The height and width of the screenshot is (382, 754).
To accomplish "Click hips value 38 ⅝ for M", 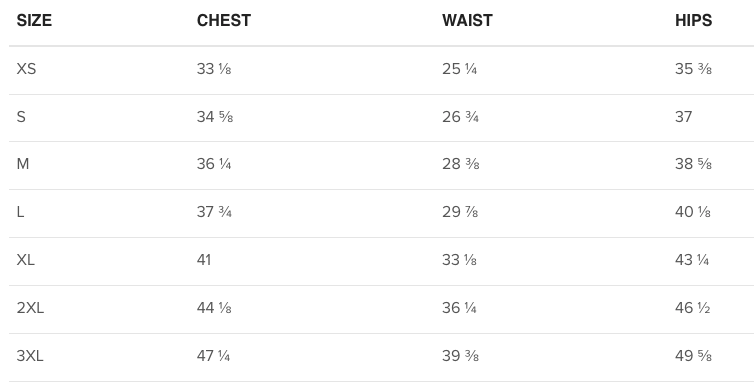I will click(x=693, y=164).
